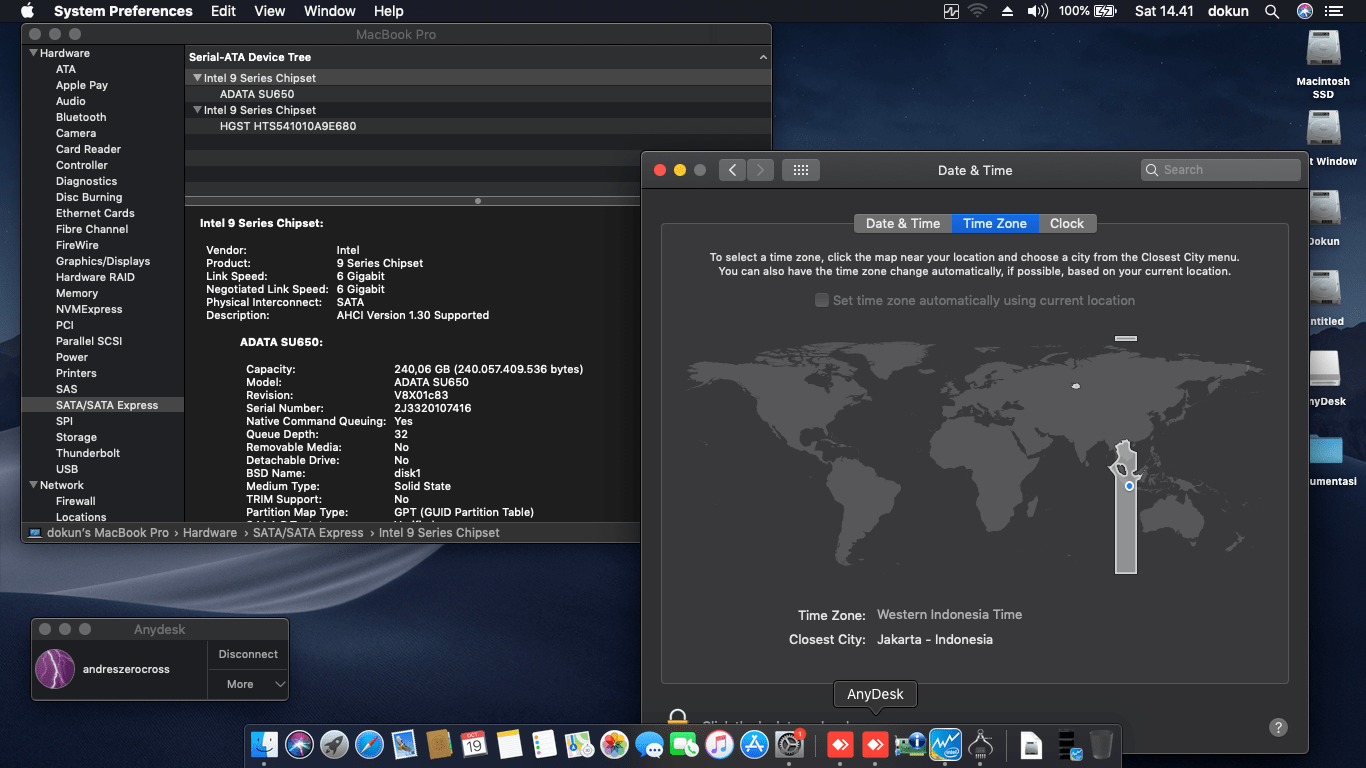Open Intel Power Gadget dock icon
Viewport: 1366px width, 768px height.
[945, 744]
